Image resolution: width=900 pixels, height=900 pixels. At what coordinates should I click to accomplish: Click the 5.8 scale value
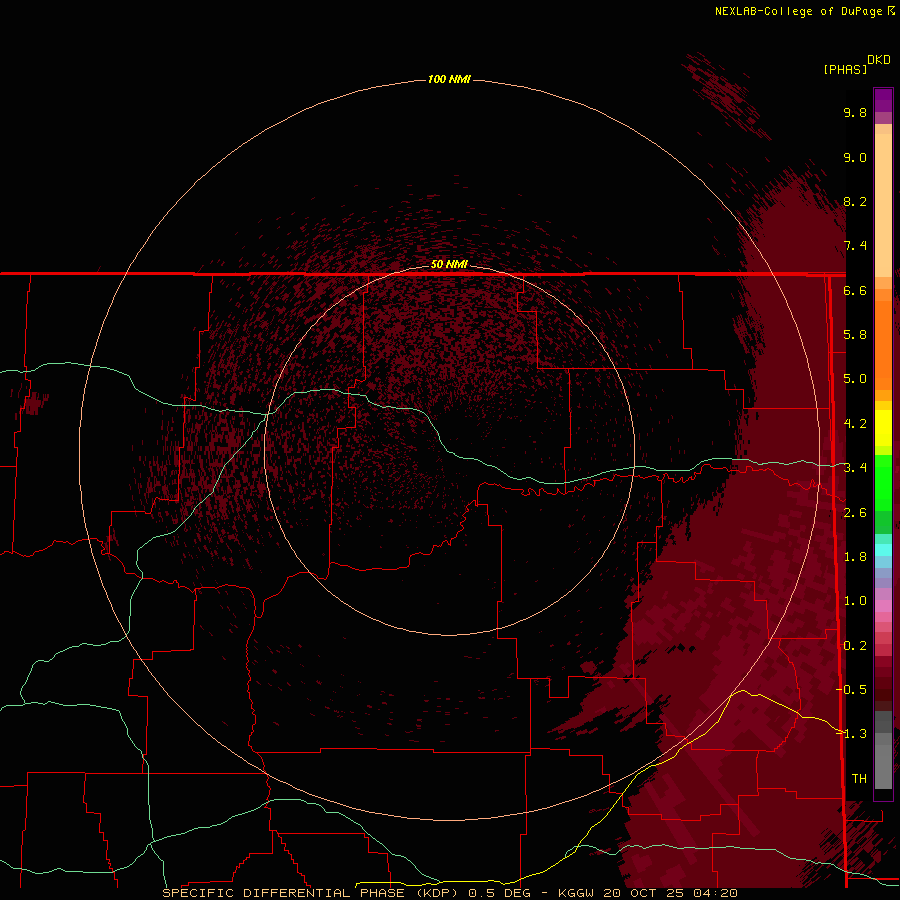[855, 335]
